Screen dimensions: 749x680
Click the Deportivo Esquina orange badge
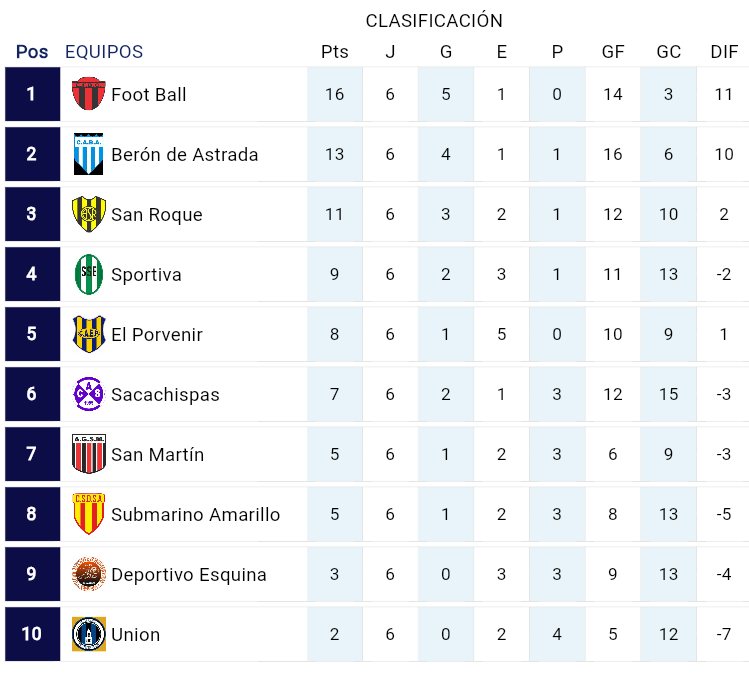[89, 574]
